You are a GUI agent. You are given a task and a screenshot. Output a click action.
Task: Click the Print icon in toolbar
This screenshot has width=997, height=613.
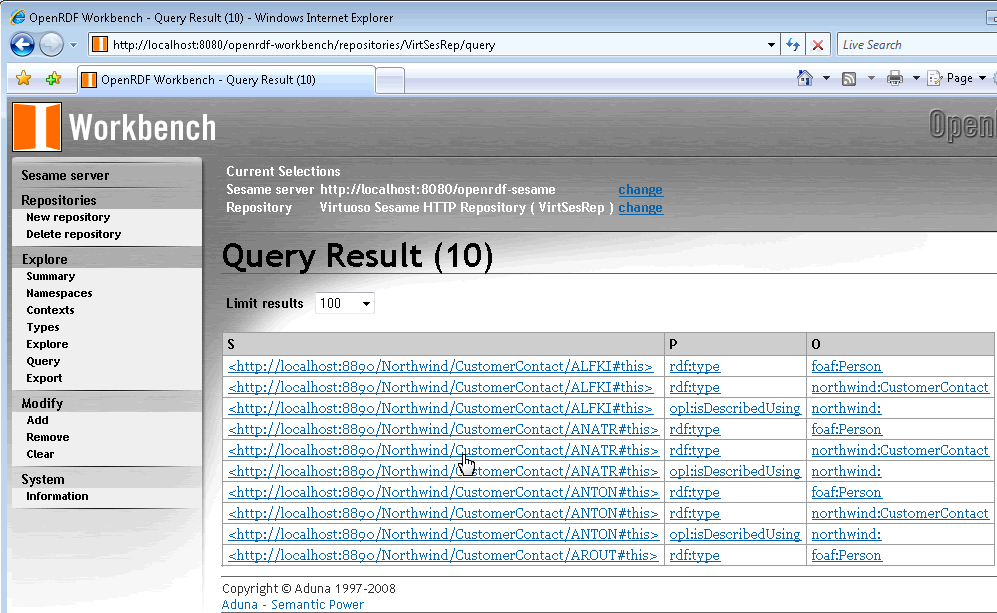tap(895, 78)
